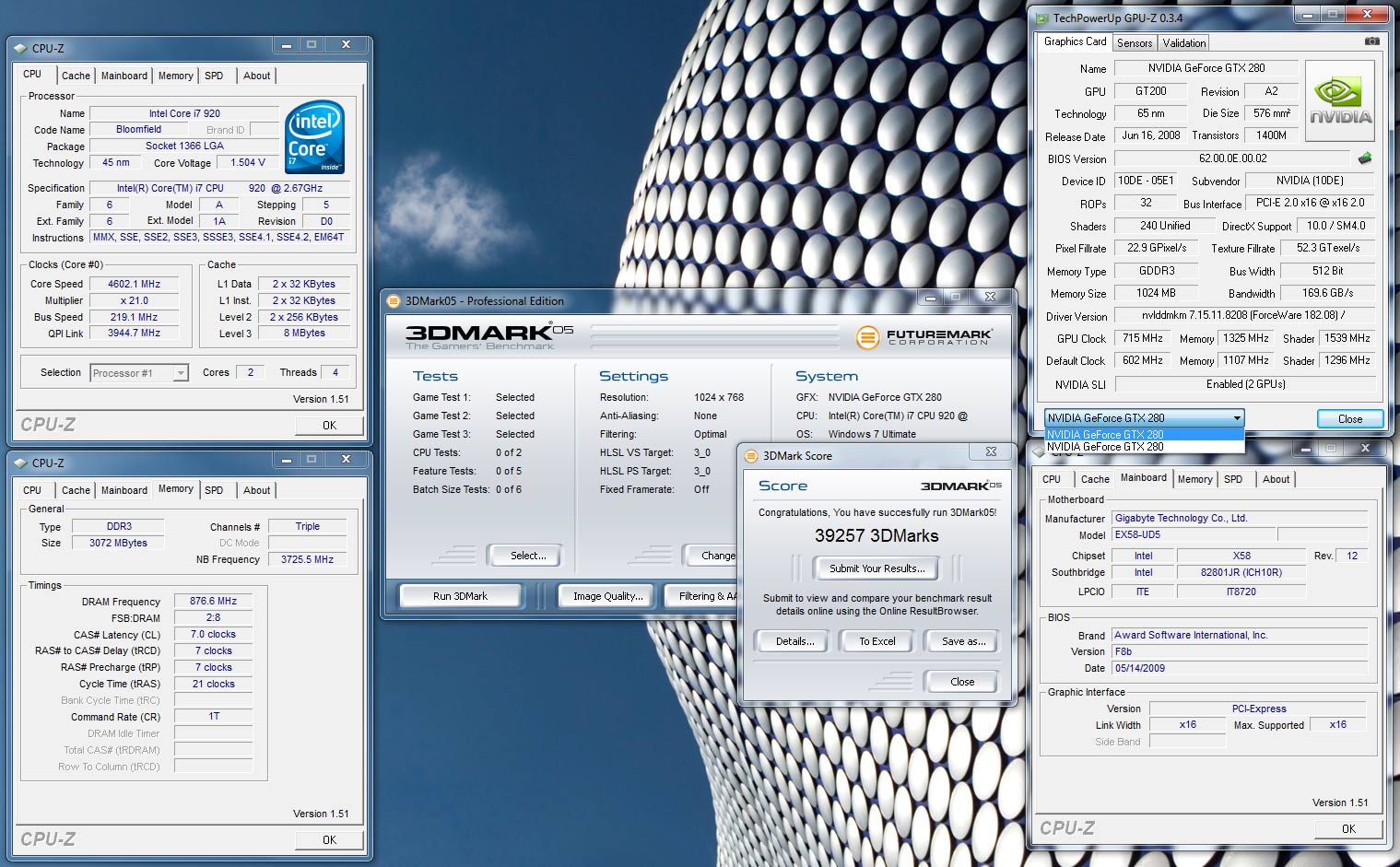Click the Multiplier x 21.0 value
The image size is (1400, 867).
tap(135, 300)
